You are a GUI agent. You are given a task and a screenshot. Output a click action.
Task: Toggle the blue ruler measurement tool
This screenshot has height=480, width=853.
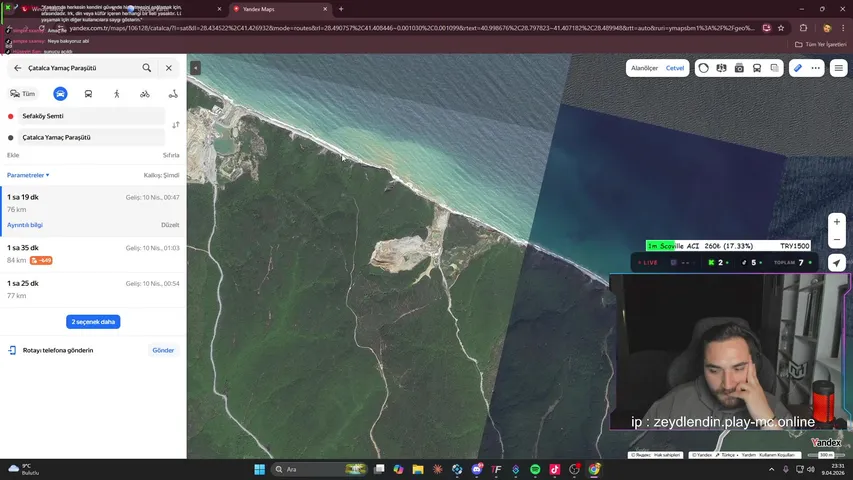pyautogui.click(x=798, y=68)
